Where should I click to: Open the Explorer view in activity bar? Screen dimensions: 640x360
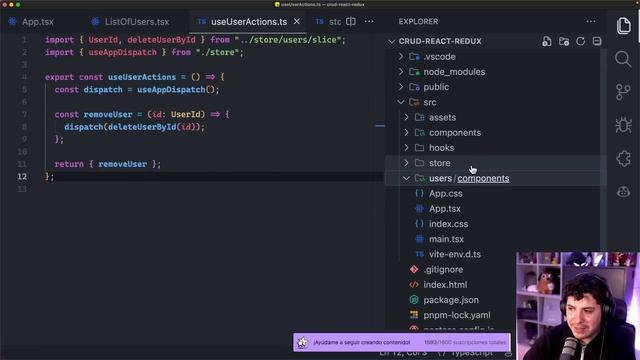[623, 26]
